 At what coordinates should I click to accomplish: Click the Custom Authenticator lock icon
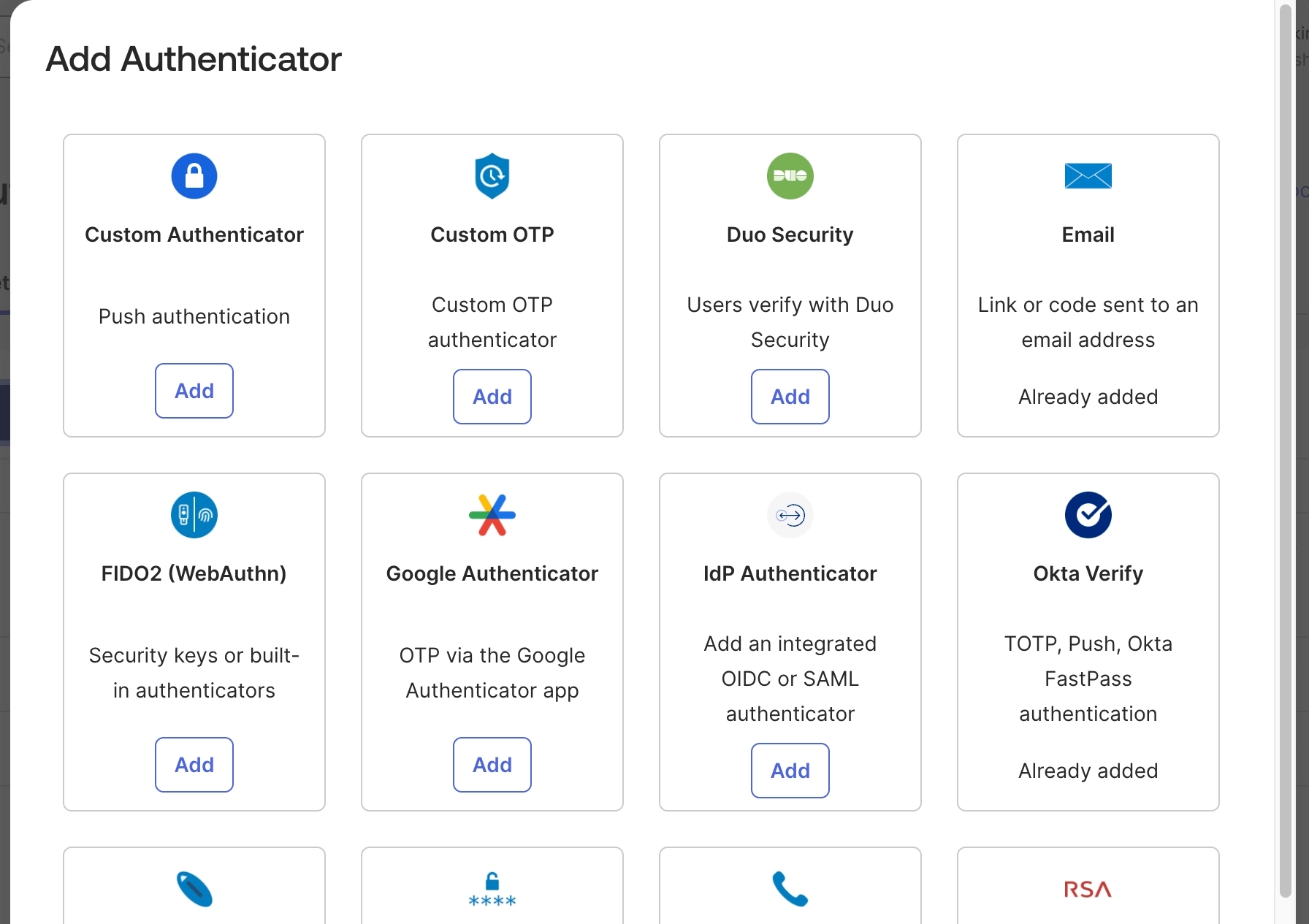[x=194, y=176]
